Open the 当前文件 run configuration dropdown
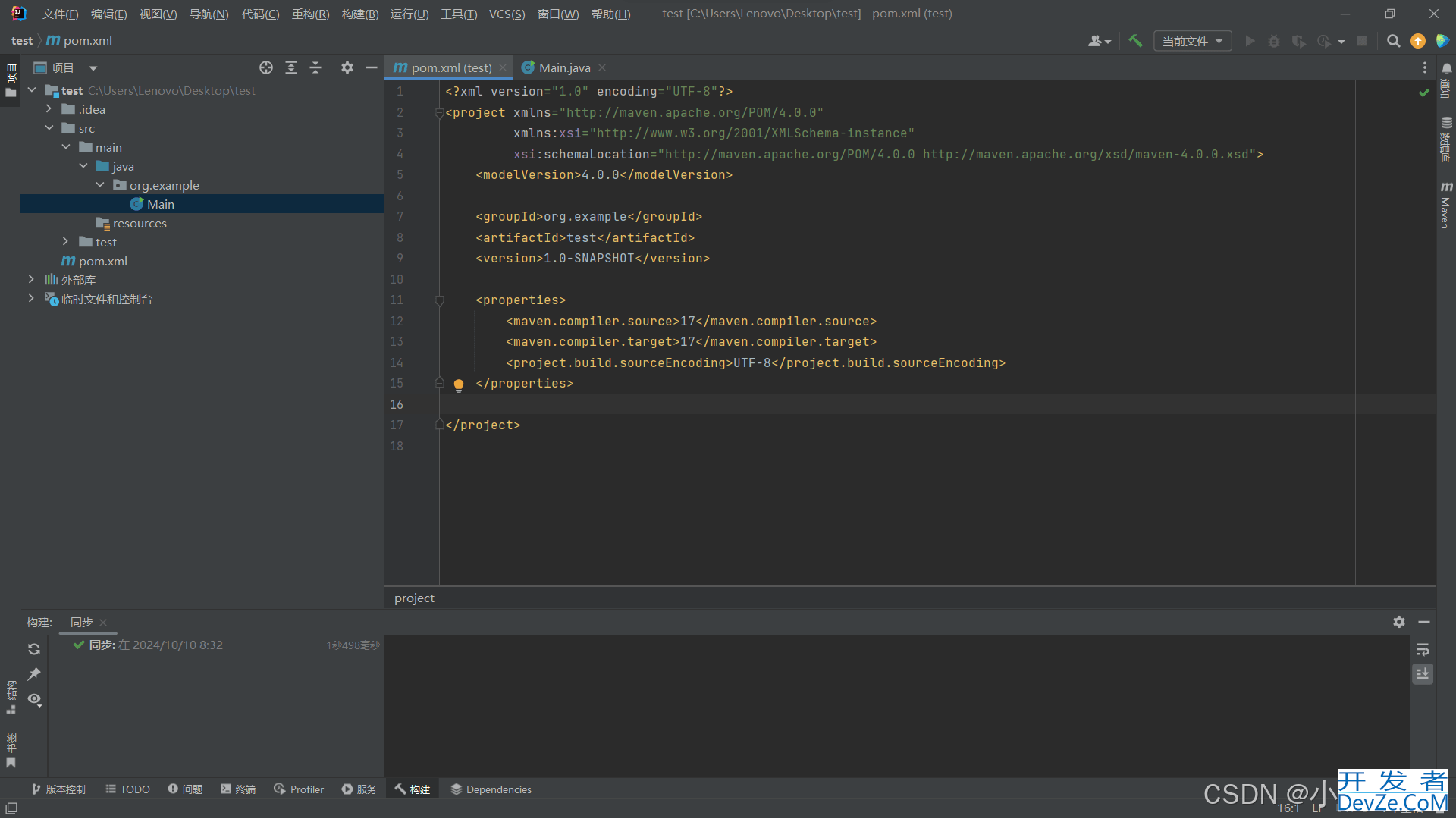This screenshot has height=819, width=1456. click(x=1192, y=41)
